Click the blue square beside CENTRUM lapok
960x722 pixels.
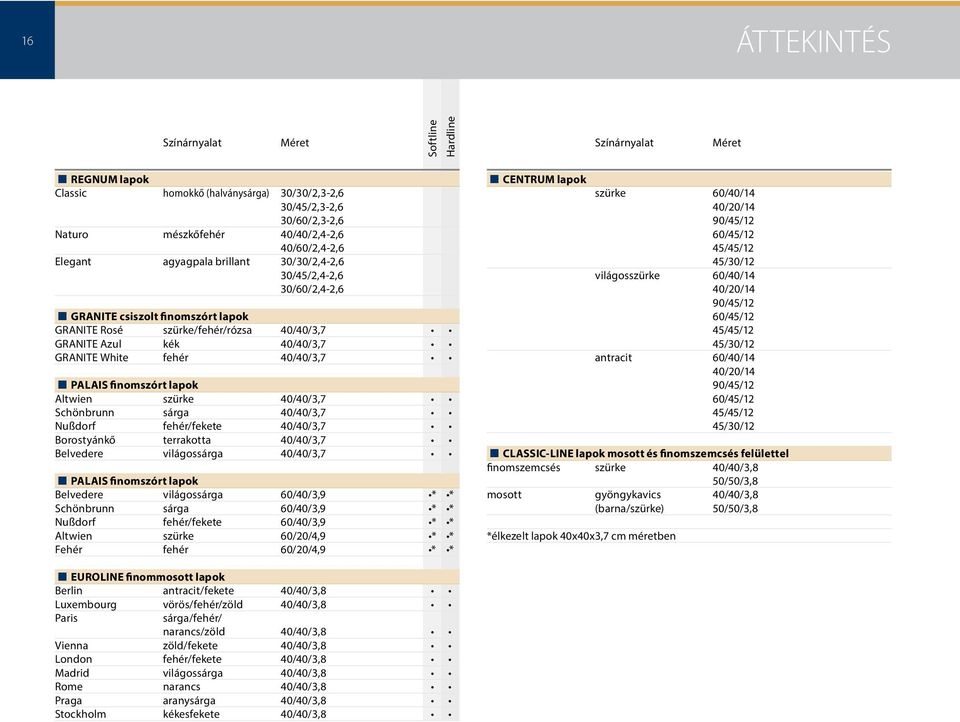pos(494,179)
